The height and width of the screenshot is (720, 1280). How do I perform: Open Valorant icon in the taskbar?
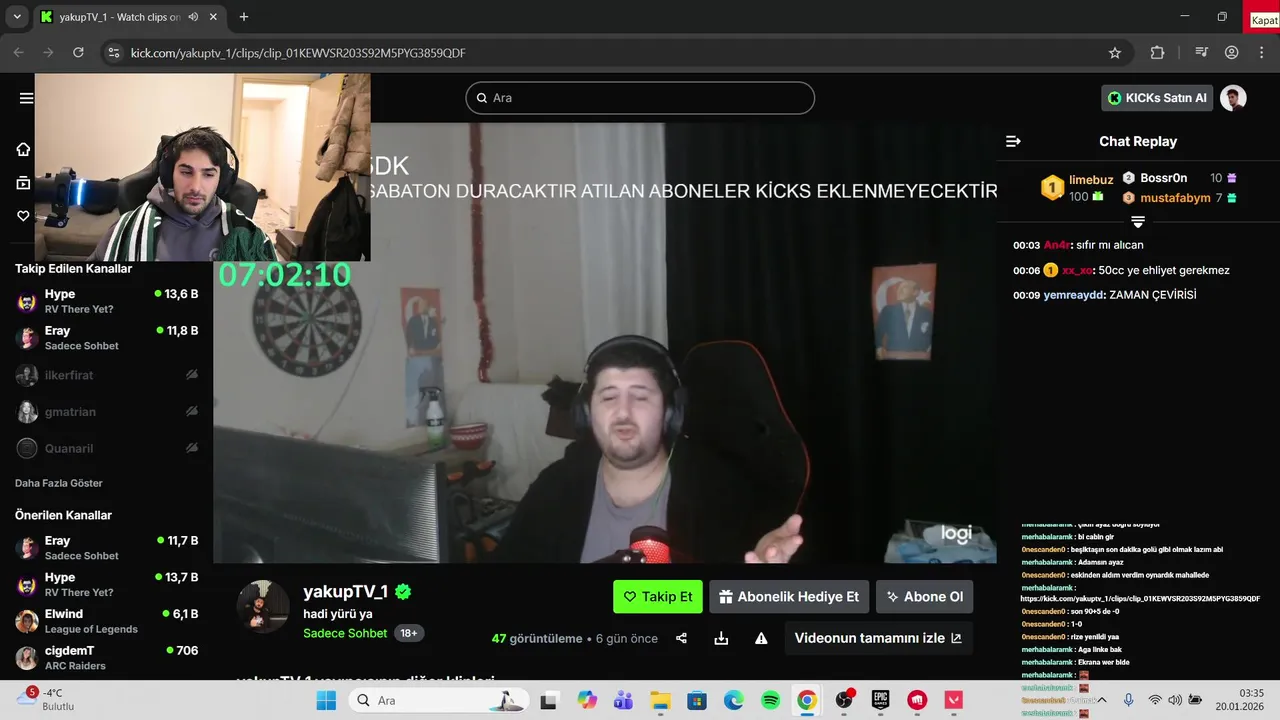pos(954,700)
